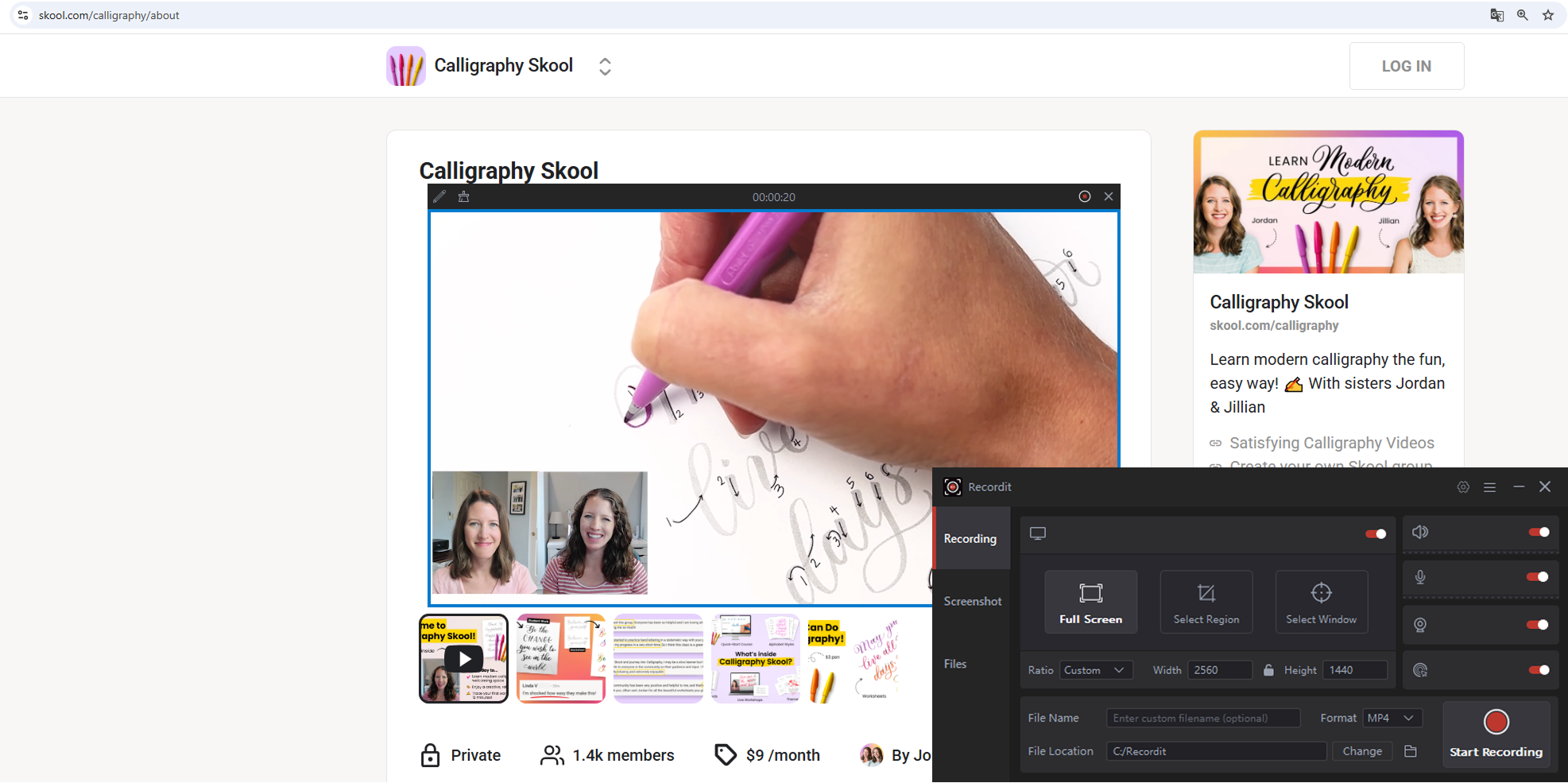Open skool.com/calligraphy link in sidebar
Viewport: 1568px width, 783px height.
[1274, 325]
